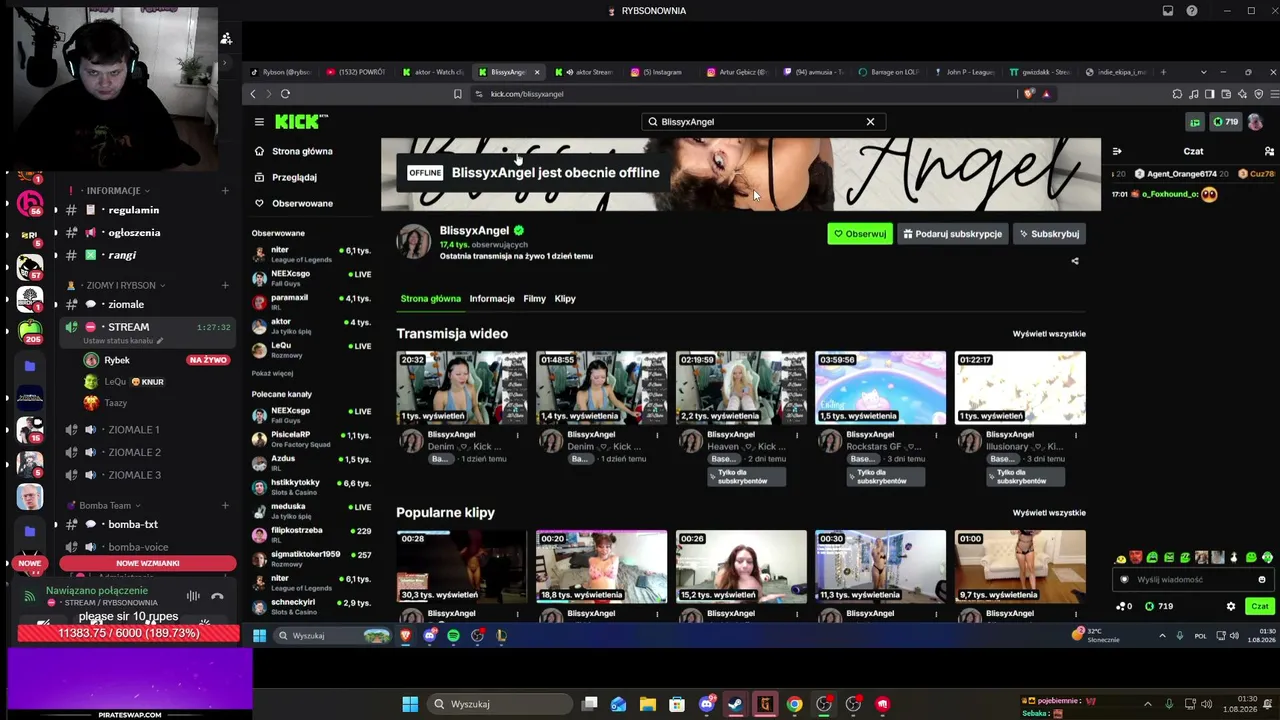The width and height of the screenshot is (1280, 720).
Task: Toggle Discord noise suppression icon
Action: pos(193,597)
